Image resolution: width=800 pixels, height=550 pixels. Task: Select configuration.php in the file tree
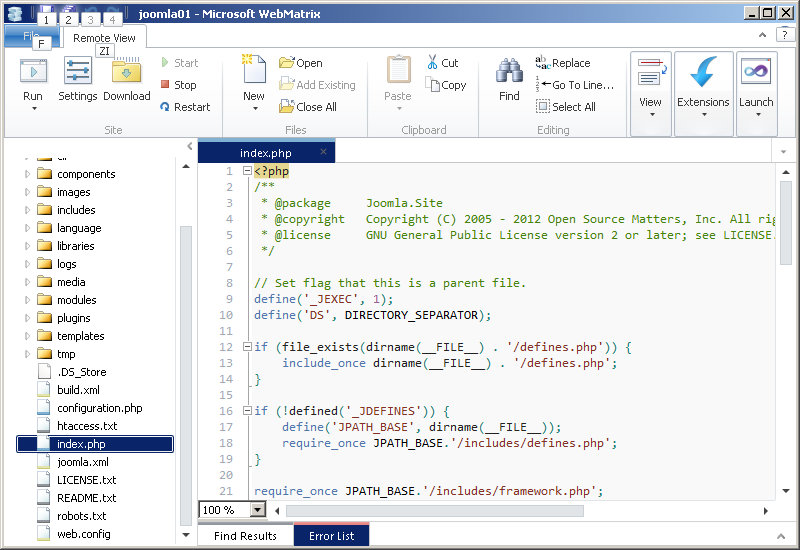tap(99, 408)
